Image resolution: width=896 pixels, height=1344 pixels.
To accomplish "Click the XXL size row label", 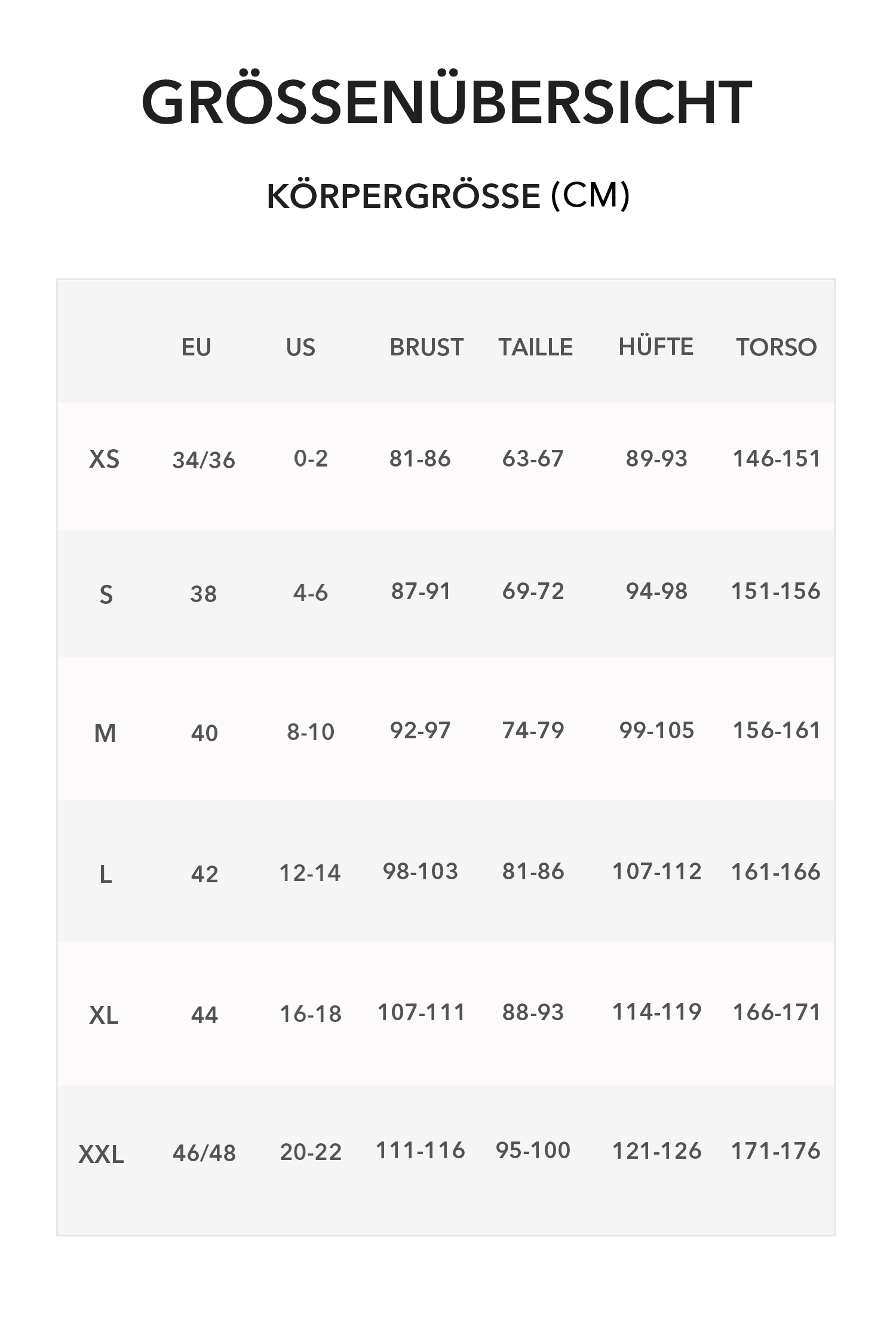I will click(102, 1155).
